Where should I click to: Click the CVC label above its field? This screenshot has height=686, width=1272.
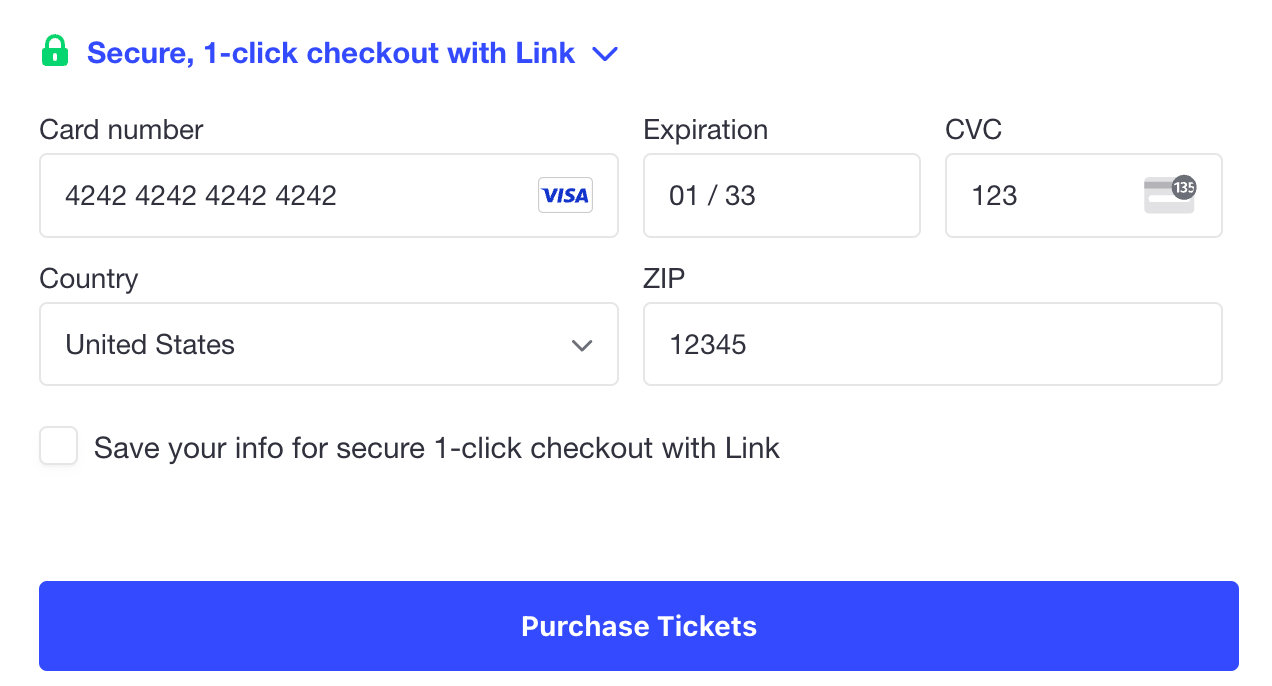[x=974, y=129]
